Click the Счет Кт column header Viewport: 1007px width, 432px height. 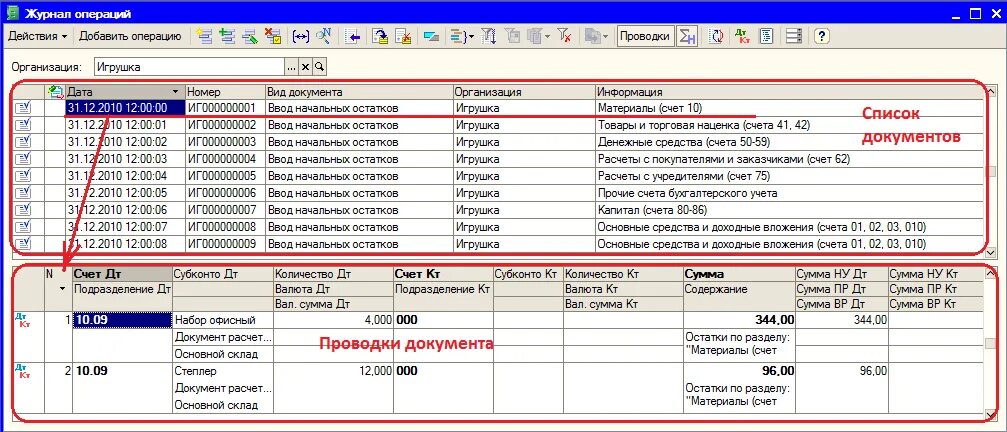tap(443, 275)
